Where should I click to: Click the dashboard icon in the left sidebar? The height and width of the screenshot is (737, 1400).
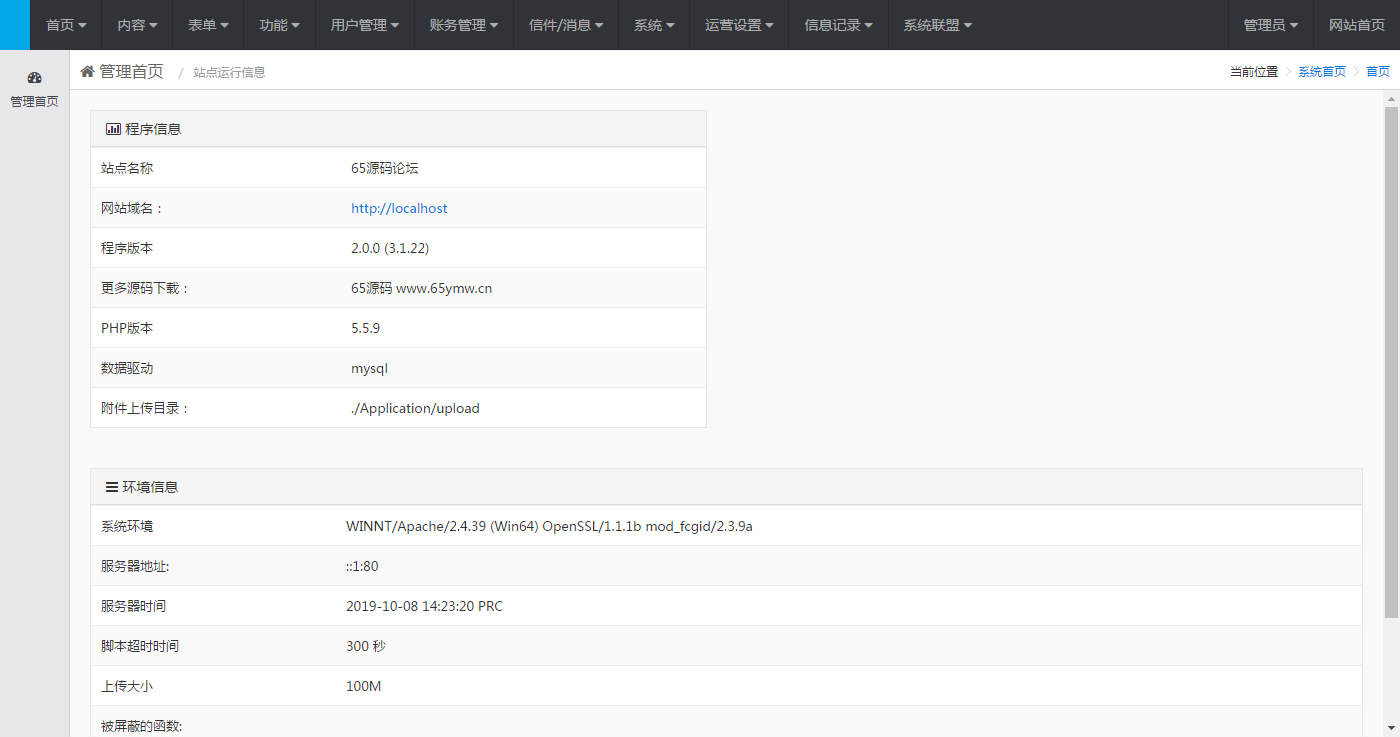tap(34, 78)
